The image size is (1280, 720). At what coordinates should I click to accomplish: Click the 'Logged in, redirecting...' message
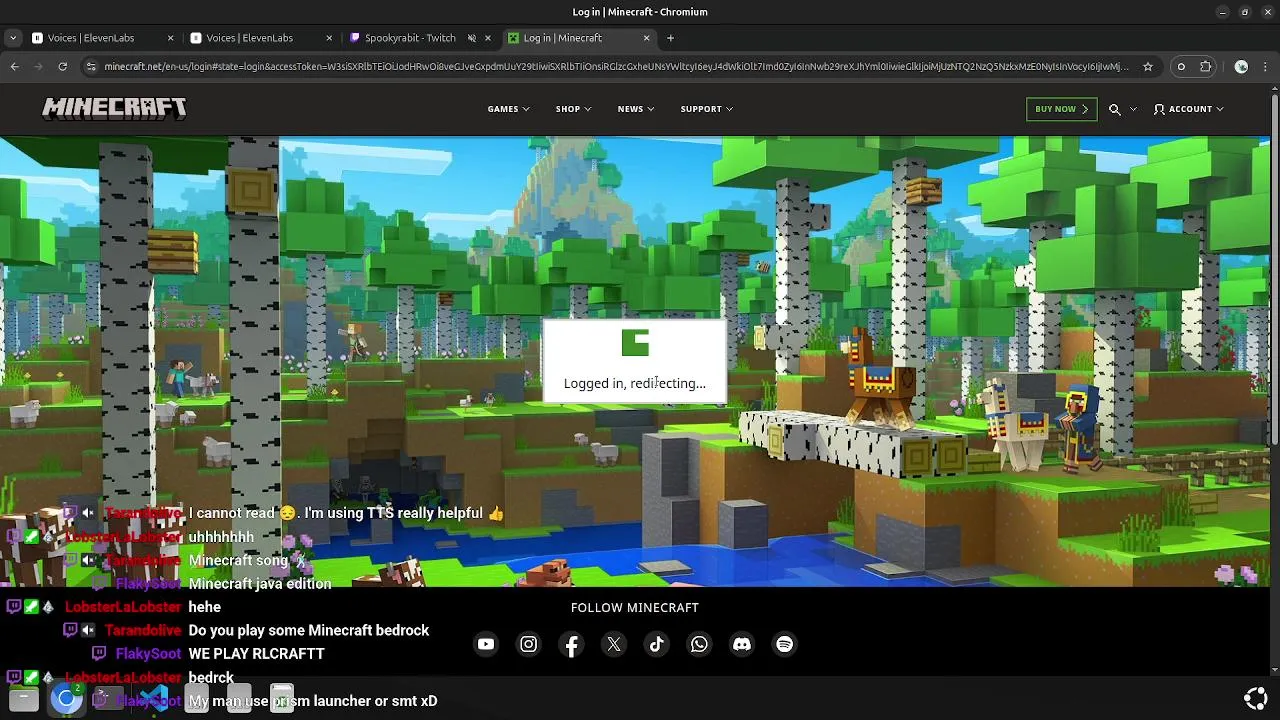pos(634,383)
